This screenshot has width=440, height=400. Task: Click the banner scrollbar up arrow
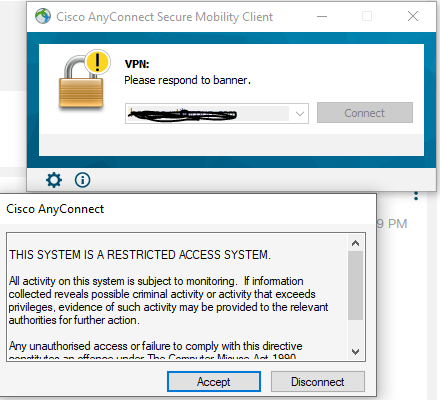(x=355, y=243)
